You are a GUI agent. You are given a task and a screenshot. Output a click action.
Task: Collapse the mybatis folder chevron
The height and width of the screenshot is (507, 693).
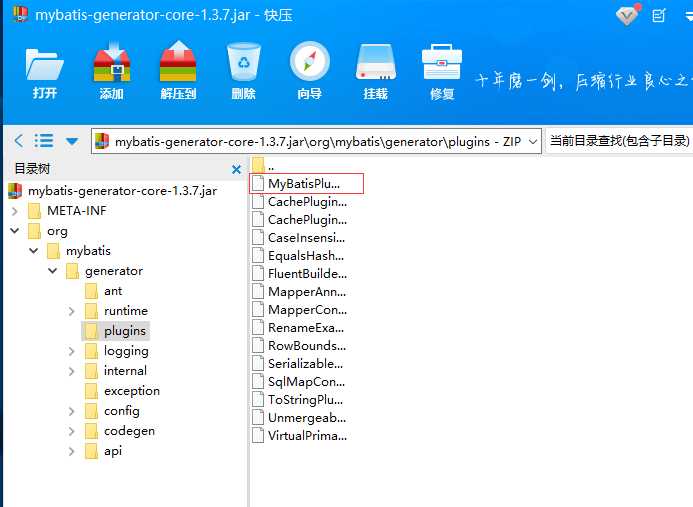34,251
